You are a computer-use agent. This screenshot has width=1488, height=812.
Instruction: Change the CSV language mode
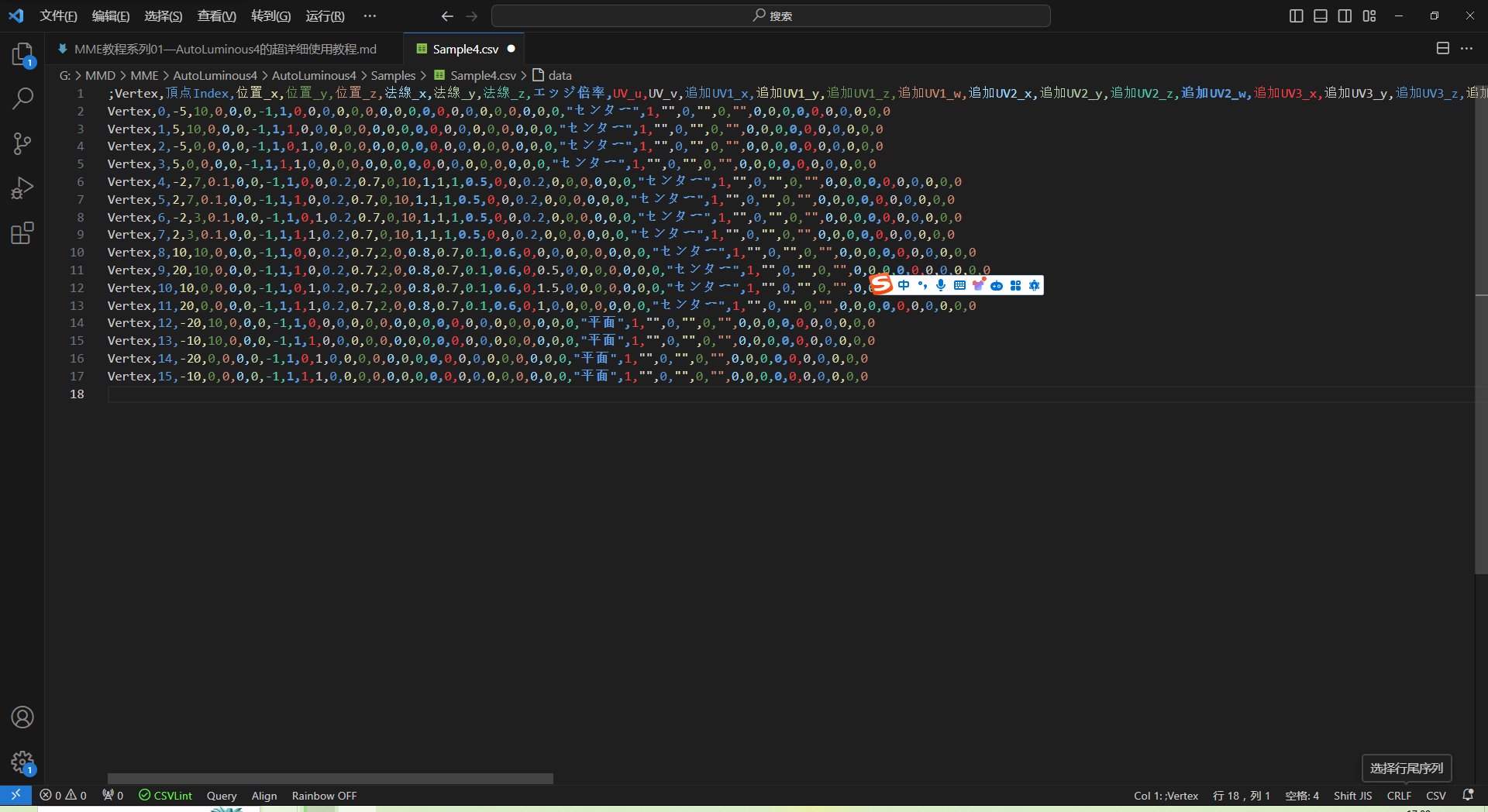(x=1436, y=795)
